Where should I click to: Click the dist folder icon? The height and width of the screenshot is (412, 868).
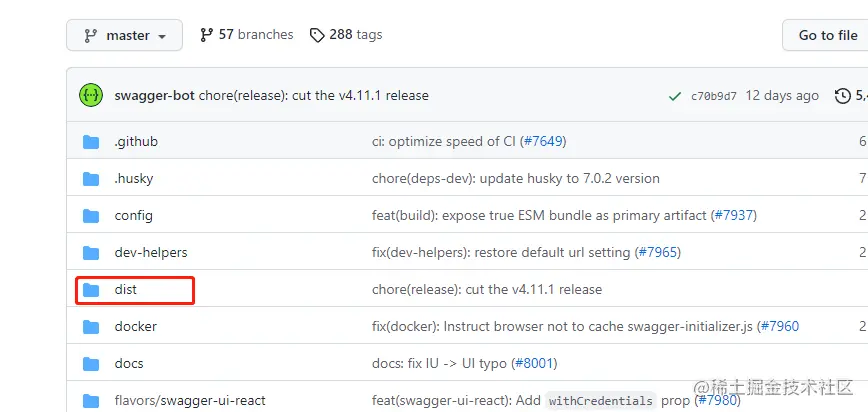(91, 290)
